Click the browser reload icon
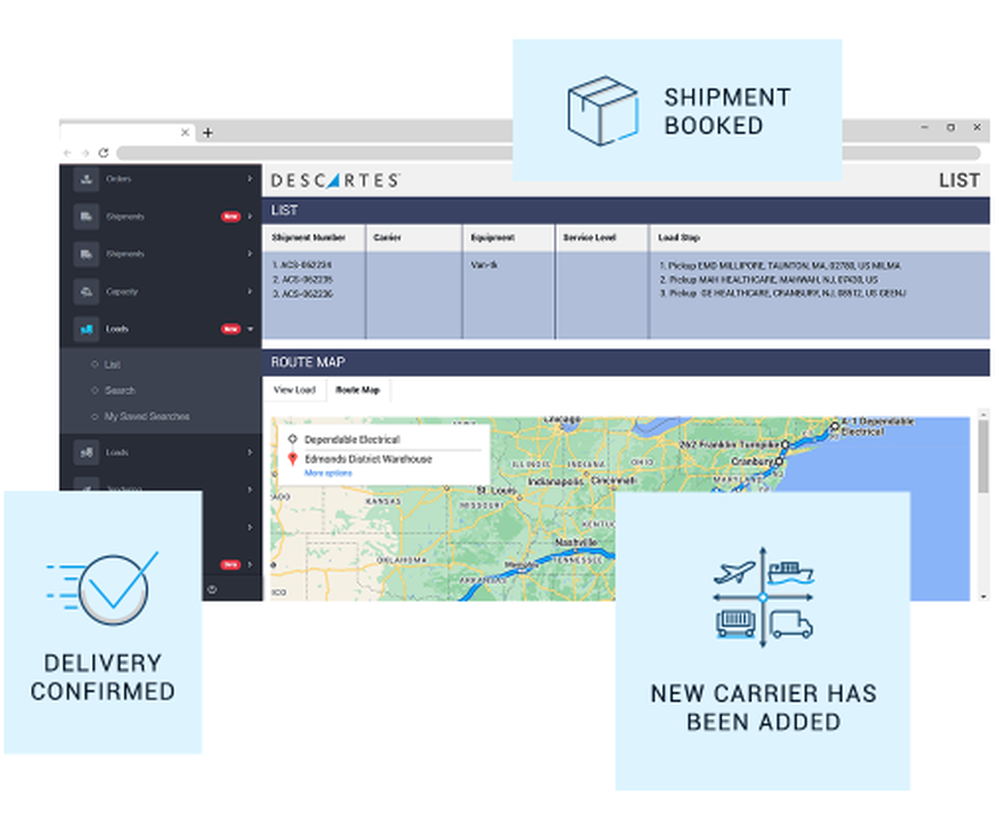The height and width of the screenshot is (820, 1000). (103, 153)
